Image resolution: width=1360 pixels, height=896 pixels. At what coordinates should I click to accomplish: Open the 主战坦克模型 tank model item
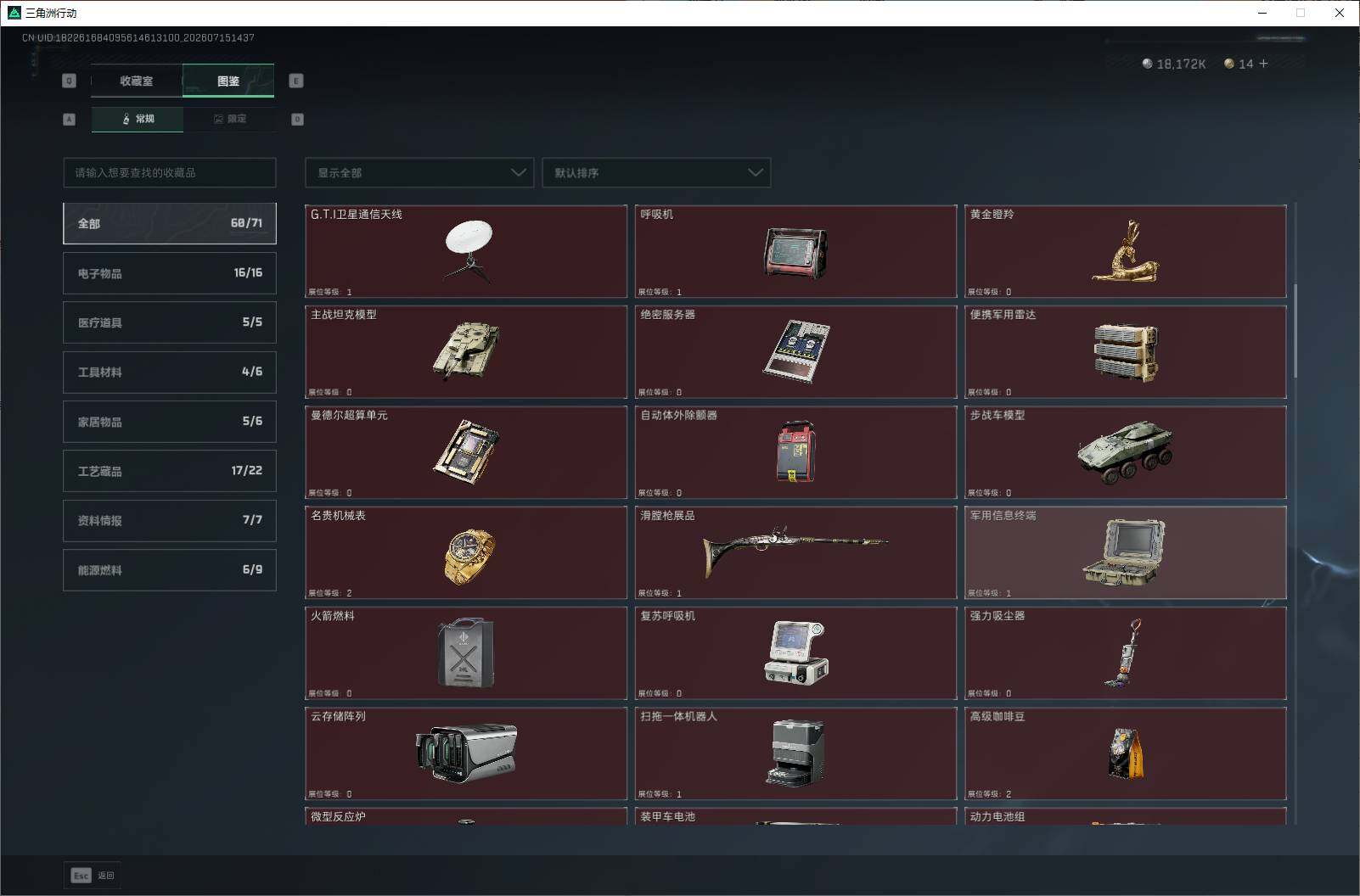pyautogui.click(x=466, y=351)
